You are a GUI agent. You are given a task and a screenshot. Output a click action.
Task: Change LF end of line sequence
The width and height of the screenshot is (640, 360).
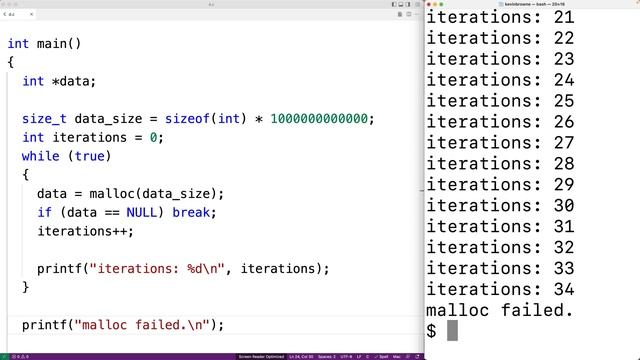click(359, 357)
